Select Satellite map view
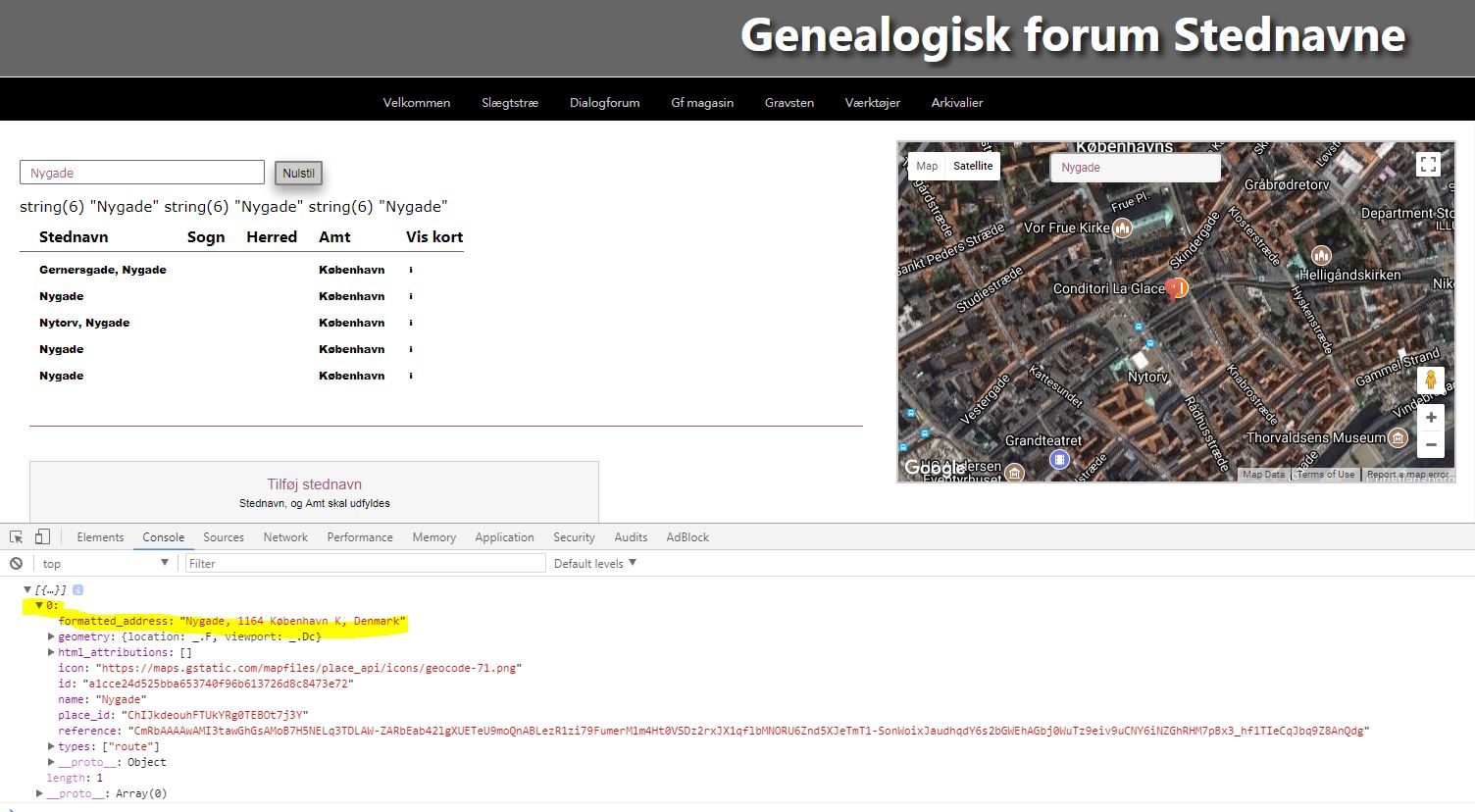 pyautogui.click(x=973, y=166)
